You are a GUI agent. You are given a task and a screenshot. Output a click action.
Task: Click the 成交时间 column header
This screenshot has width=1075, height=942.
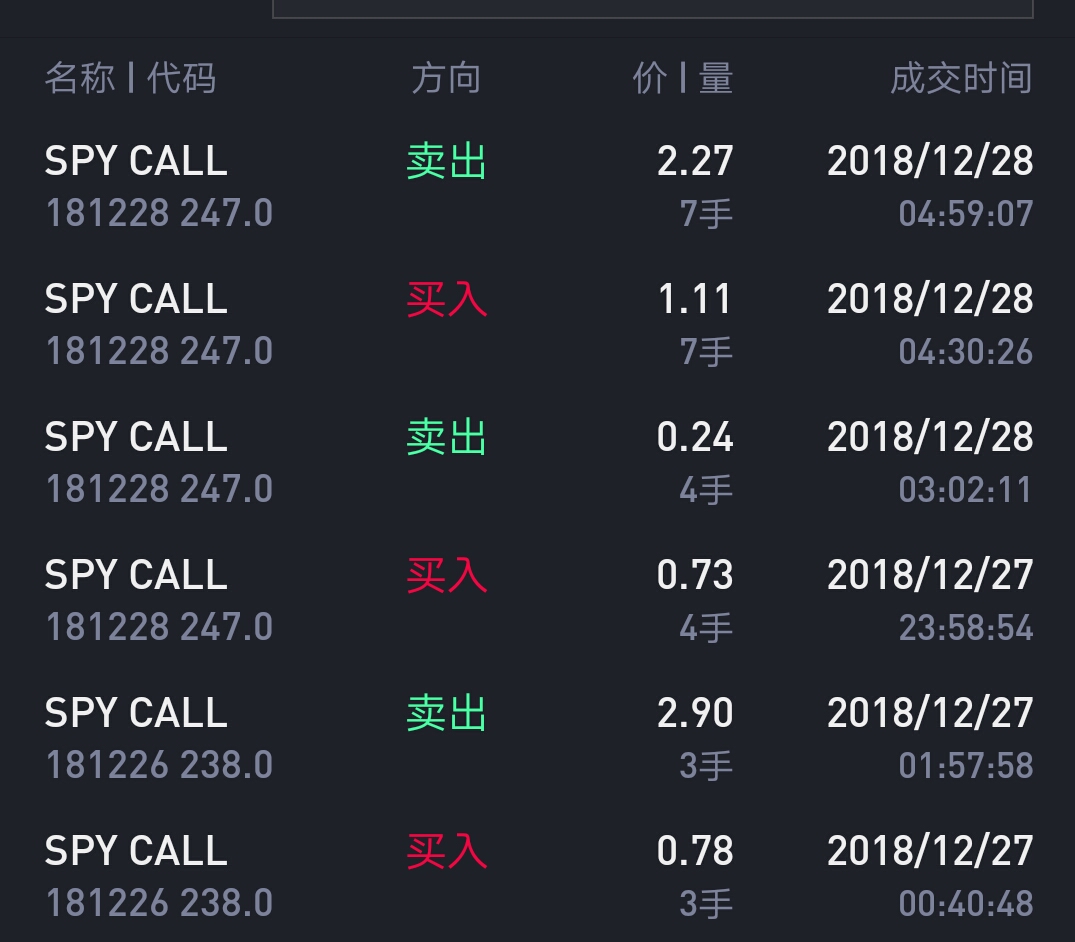[x=961, y=77]
